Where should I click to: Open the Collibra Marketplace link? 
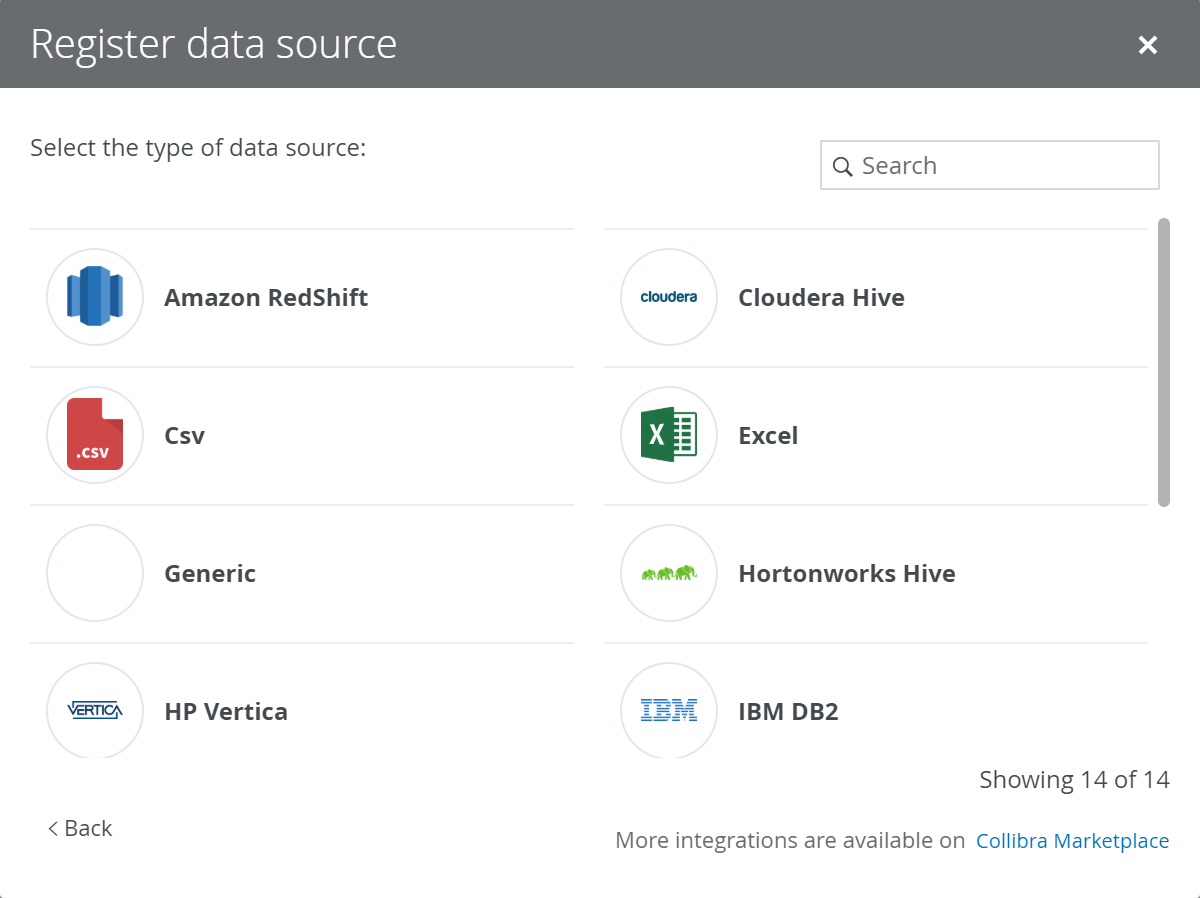click(1072, 841)
